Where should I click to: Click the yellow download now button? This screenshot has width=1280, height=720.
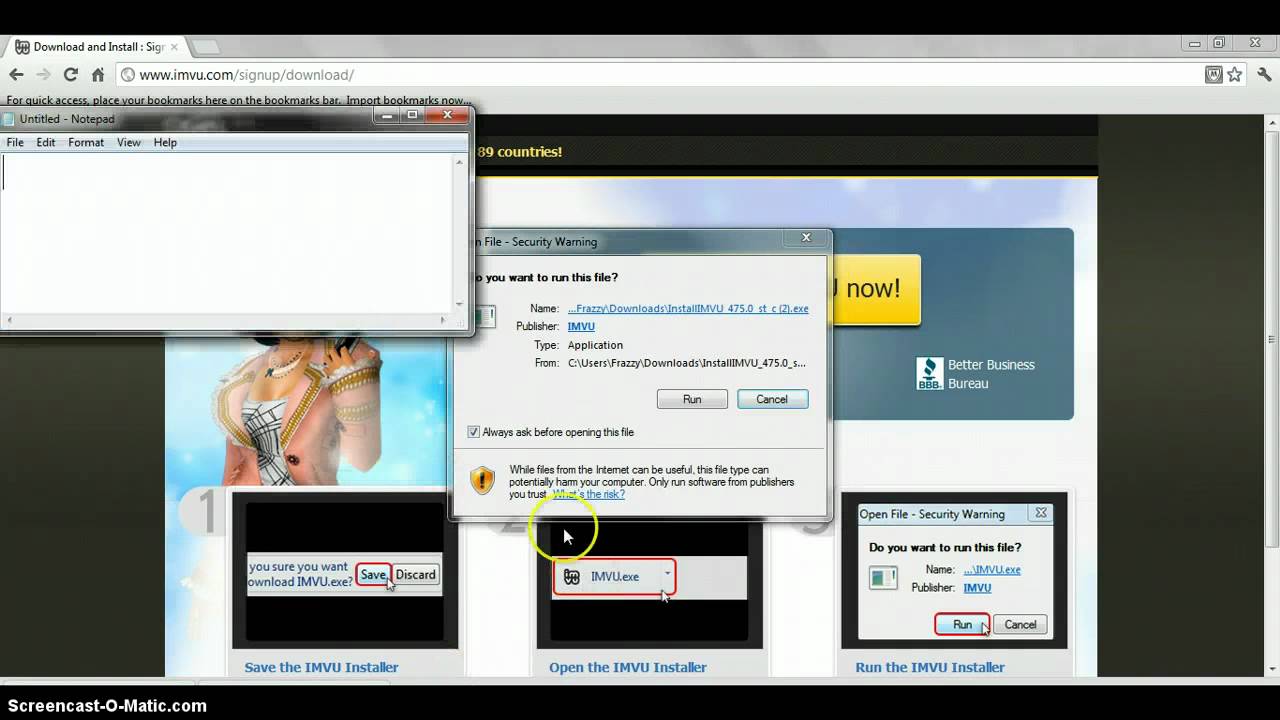pos(875,289)
